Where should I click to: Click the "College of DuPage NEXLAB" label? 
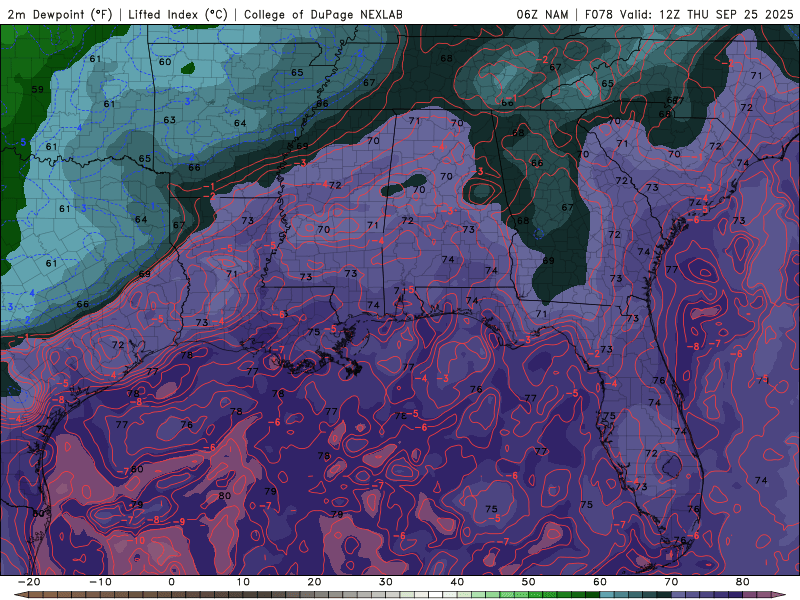coord(323,14)
